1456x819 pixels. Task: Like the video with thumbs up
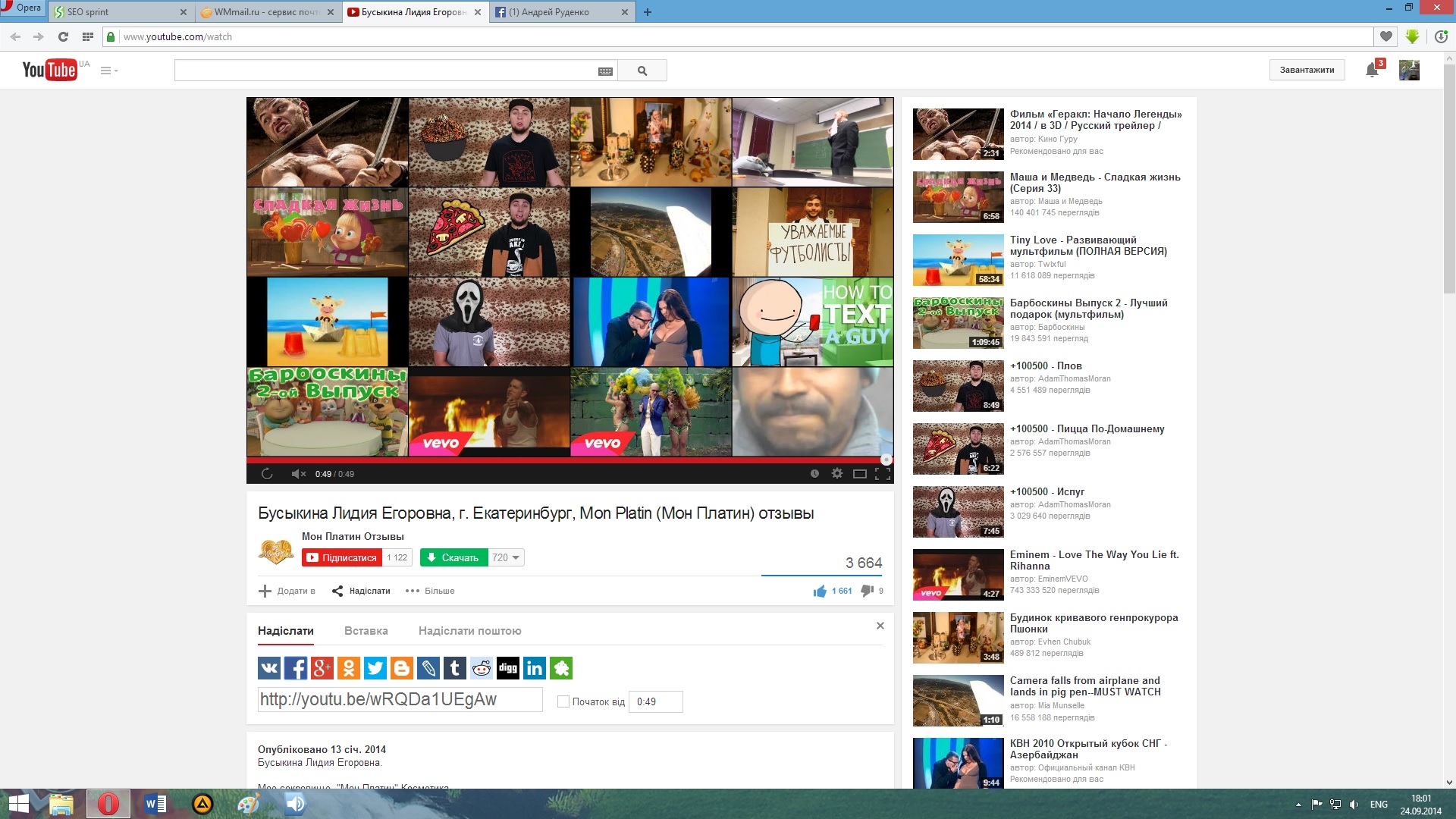pos(821,591)
